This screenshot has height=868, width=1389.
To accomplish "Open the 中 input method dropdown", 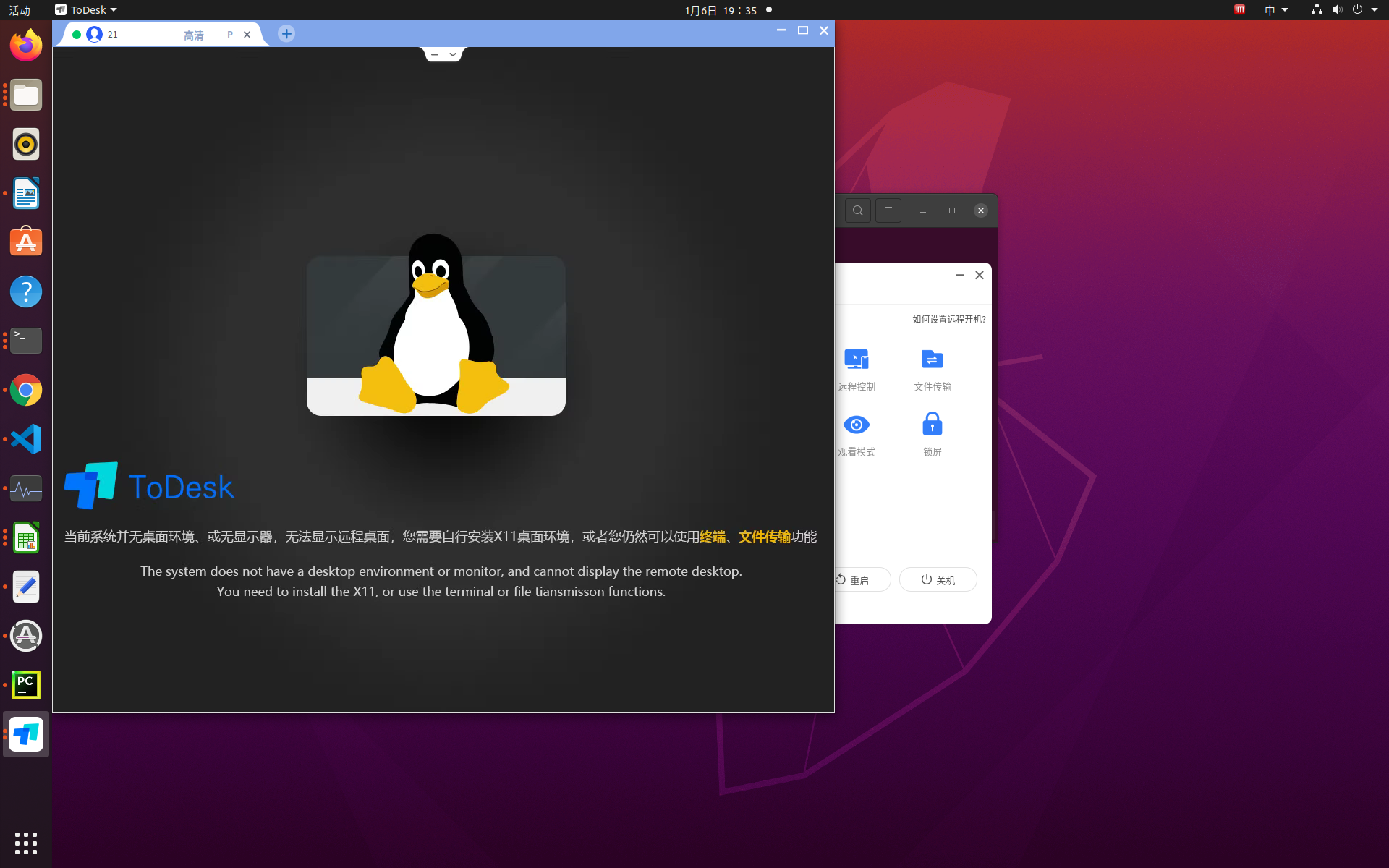I will click(1276, 10).
